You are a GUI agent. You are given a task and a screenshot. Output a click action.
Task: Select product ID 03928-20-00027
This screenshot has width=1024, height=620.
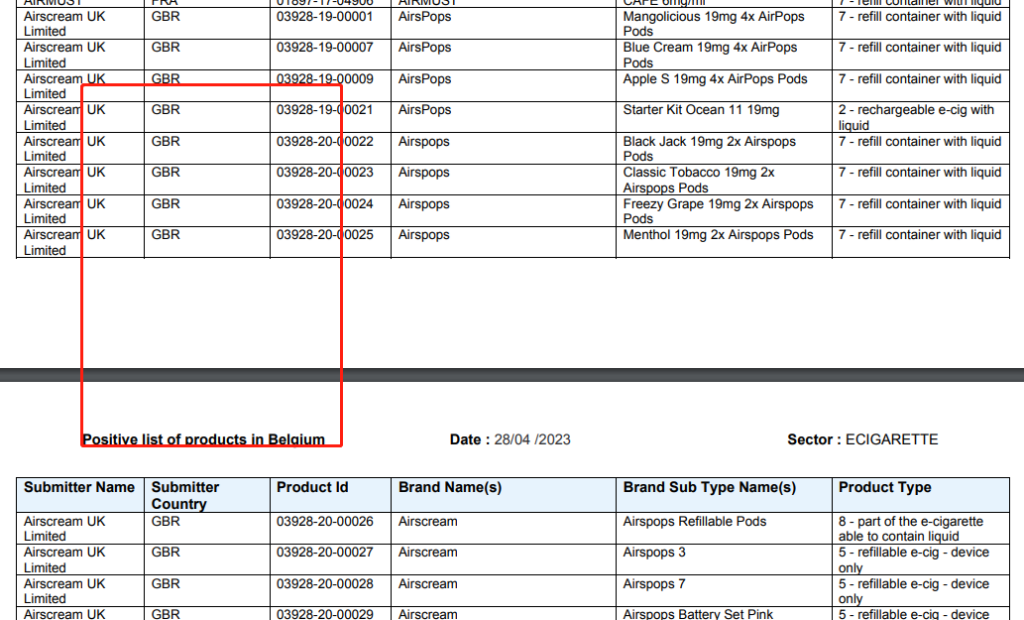tap(325, 552)
